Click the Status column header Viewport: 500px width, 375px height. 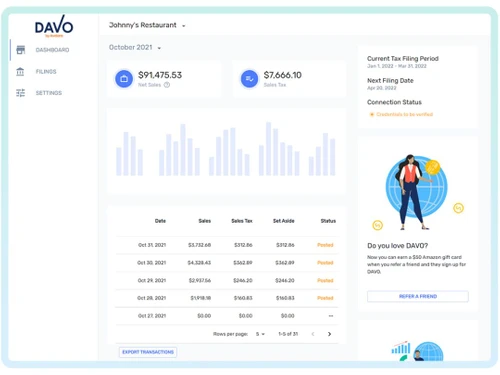[328, 221]
